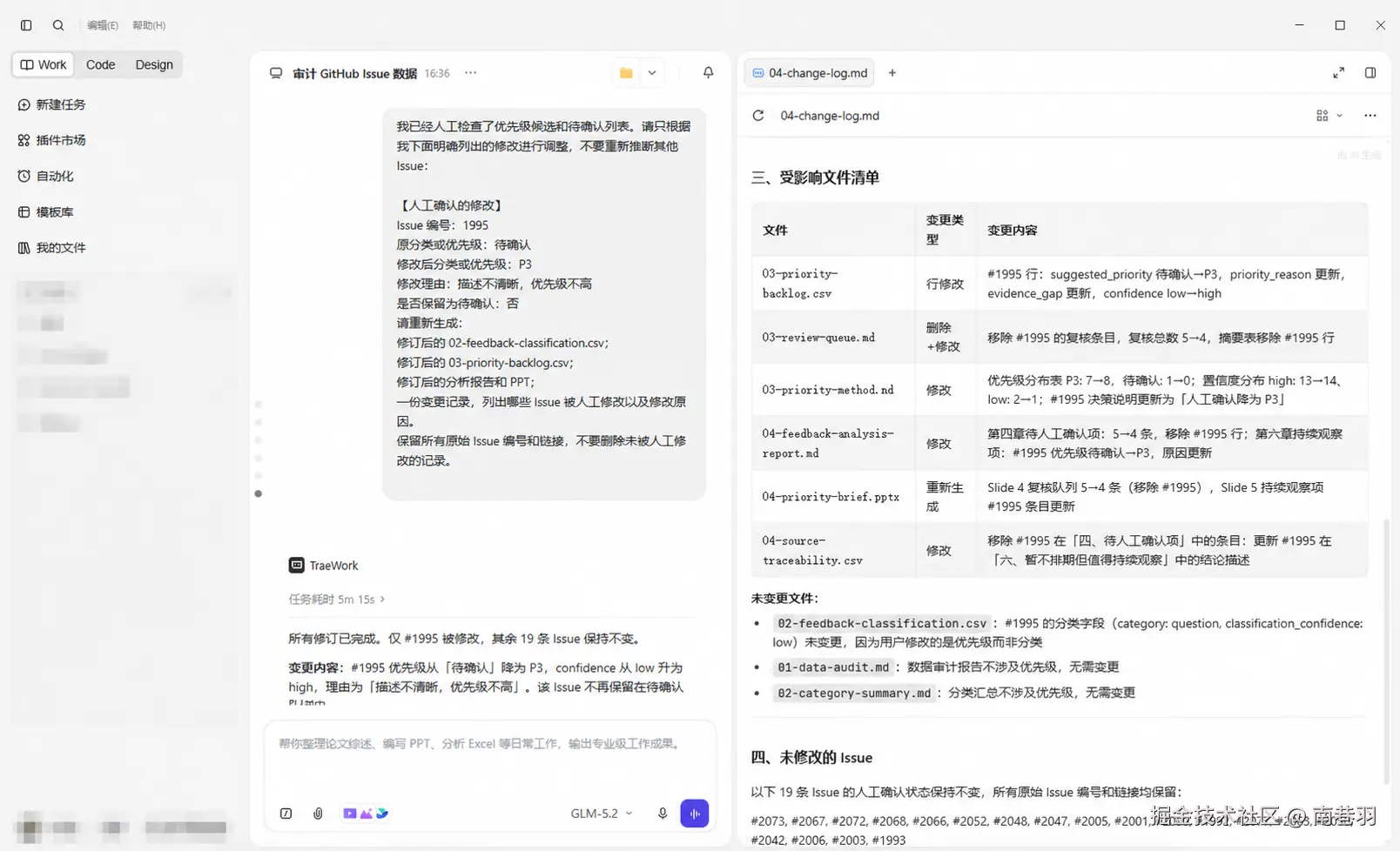
Task: Click the slash command icon in input bar
Action: (286, 814)
